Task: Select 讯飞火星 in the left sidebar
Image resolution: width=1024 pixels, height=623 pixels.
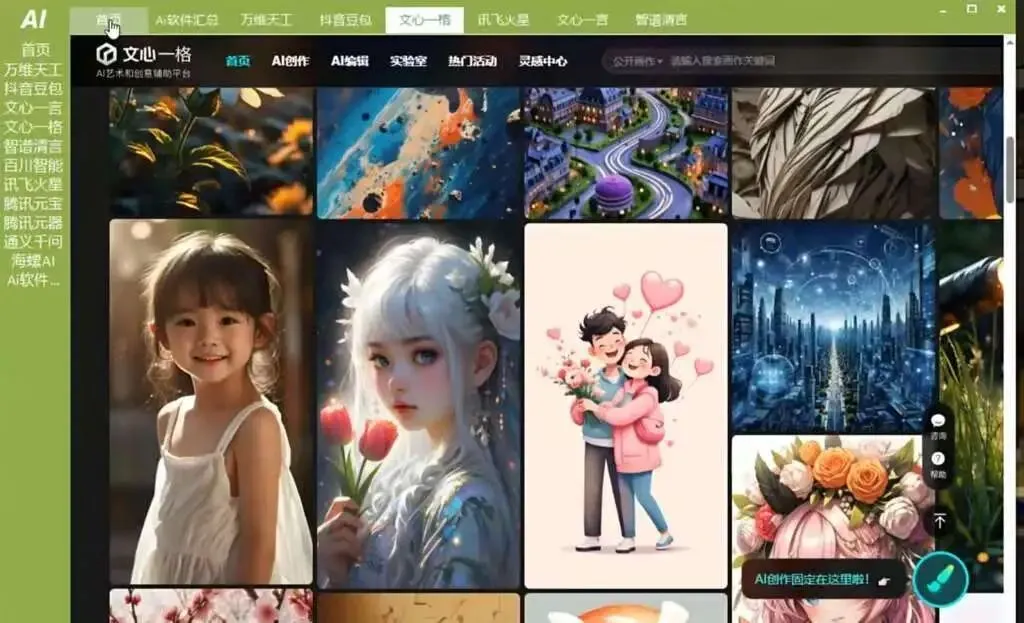Action: [33, 184]
